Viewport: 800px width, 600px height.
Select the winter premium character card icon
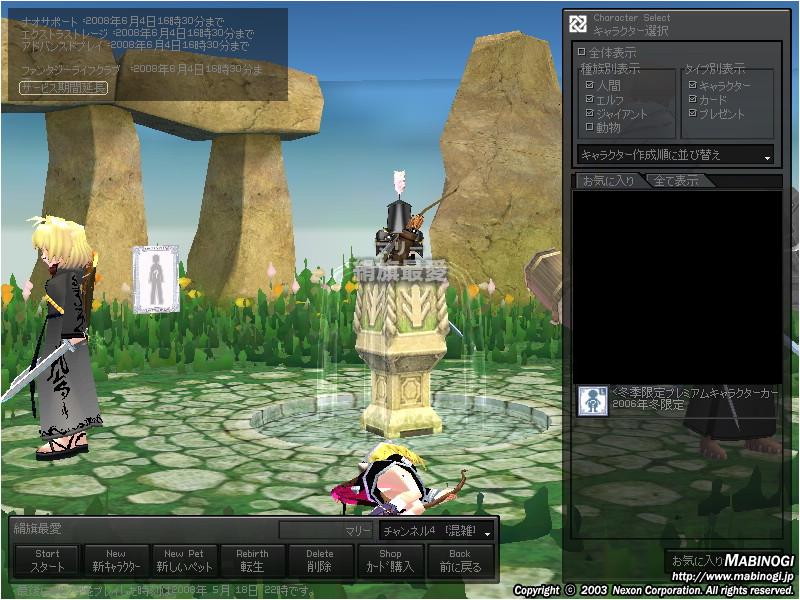pyautogui.click(x=593, y=401)
